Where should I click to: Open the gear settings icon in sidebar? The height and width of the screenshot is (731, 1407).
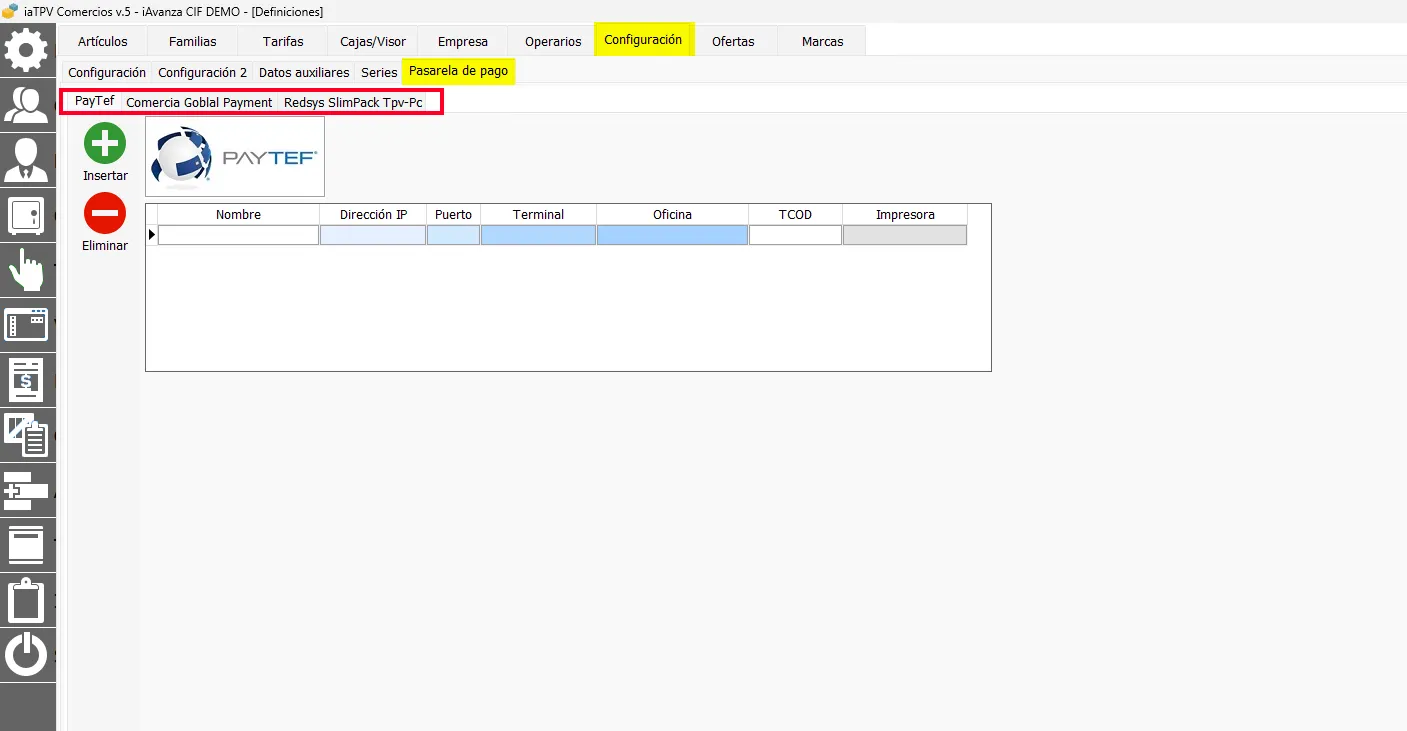(x=27, y=50)
